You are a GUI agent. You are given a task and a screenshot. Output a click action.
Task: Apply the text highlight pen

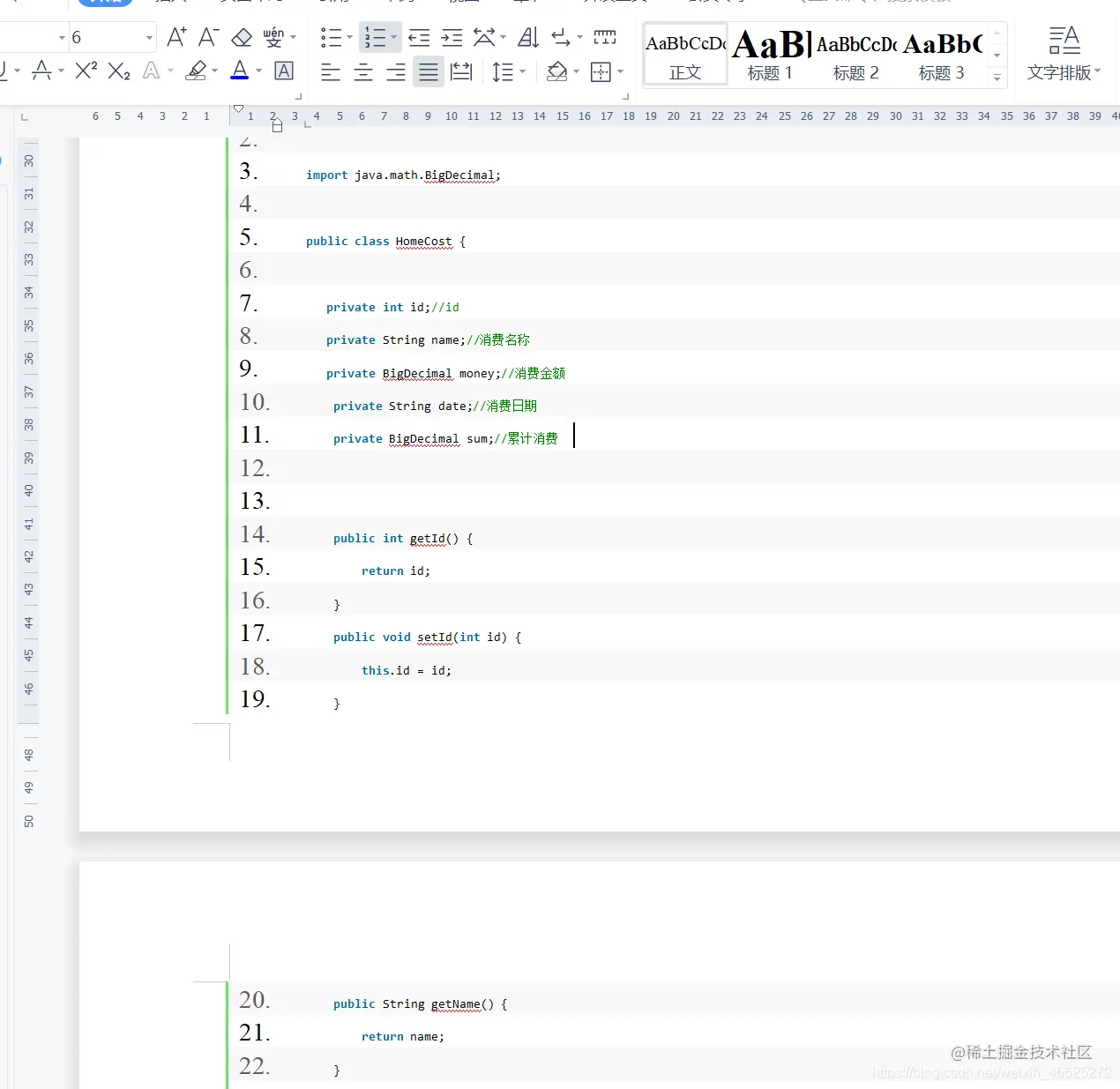[197, 71]
